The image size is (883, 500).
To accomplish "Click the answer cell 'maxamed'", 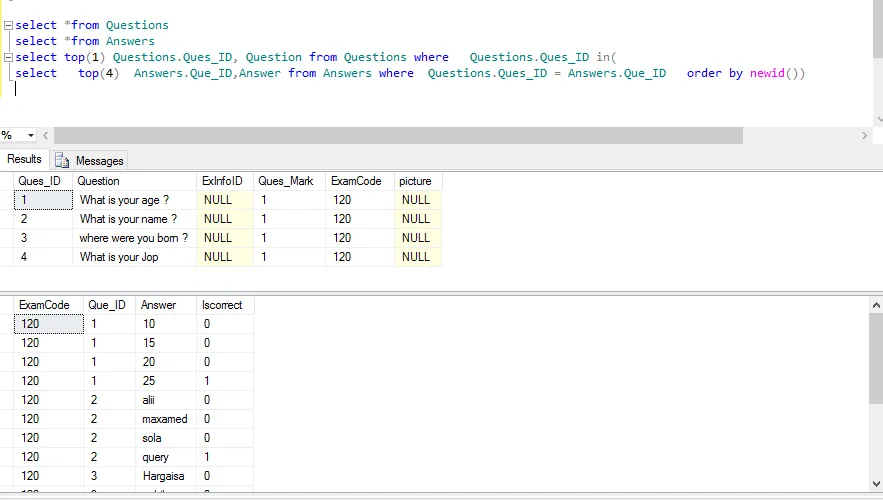I will click(x=166, y=419).
